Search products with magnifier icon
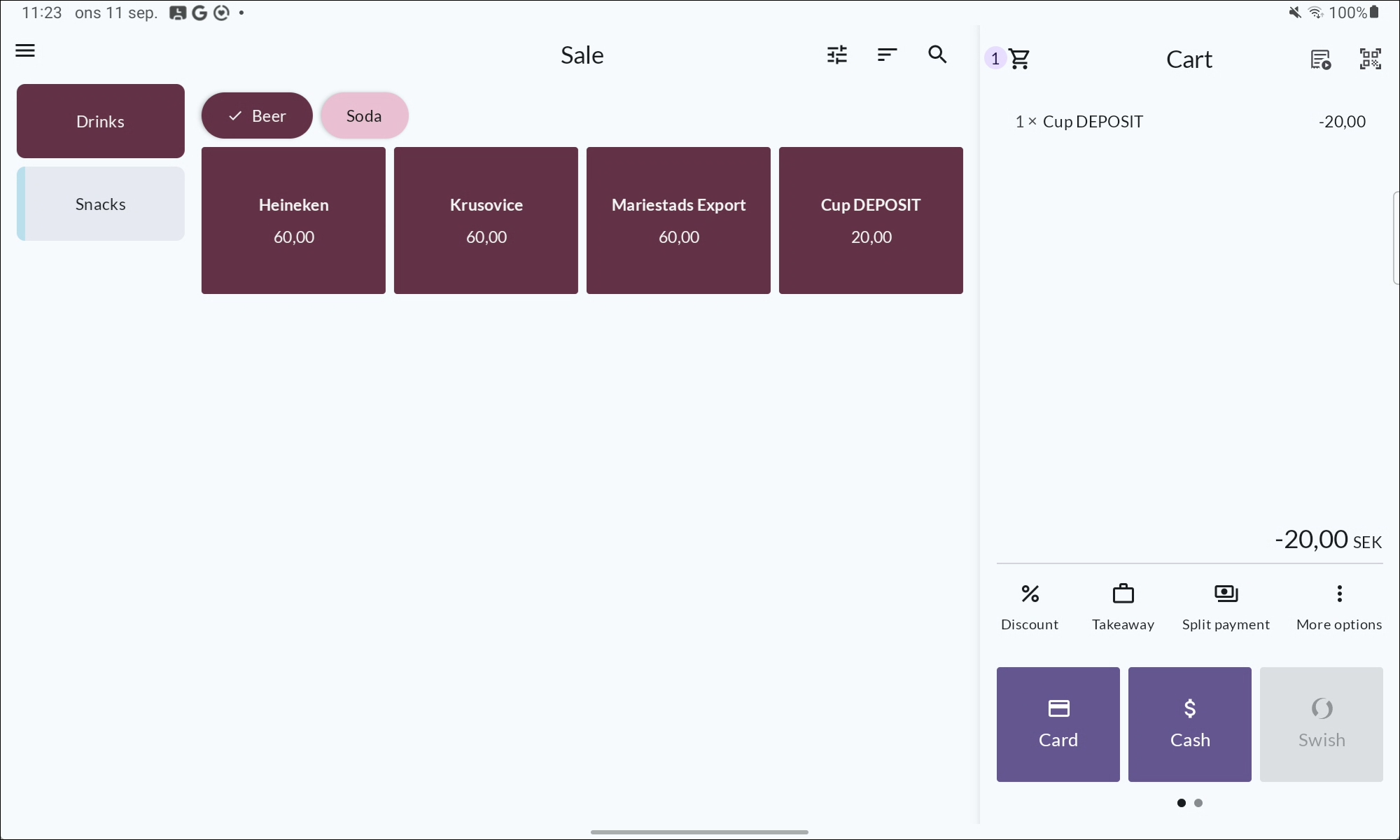This screenshot has width=1400, height=840. coord(937,55)
